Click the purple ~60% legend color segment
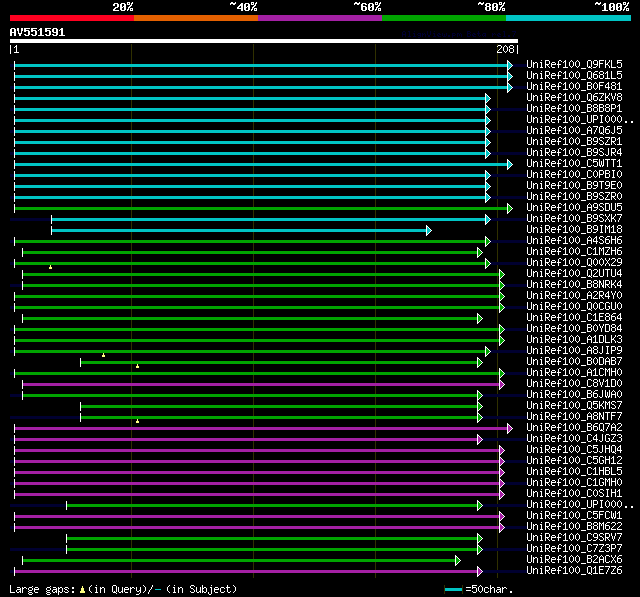The image size is (640, 597). 320,18
